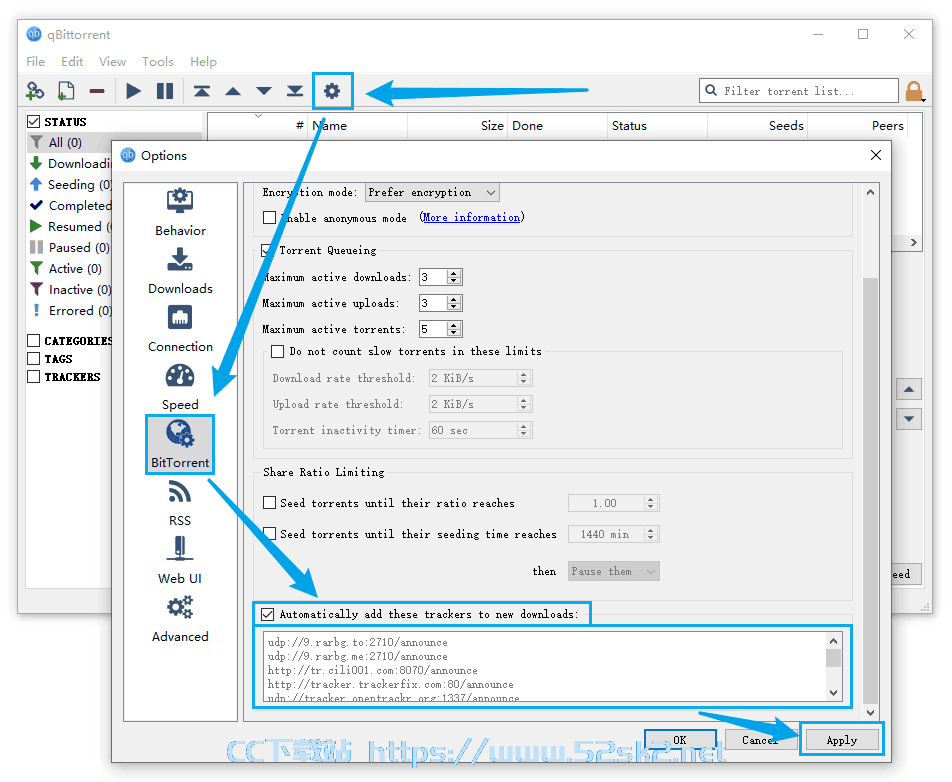Image resolution: width=952 pixels, height=782 pixels.
Task: Select the BitTorrent options section
Action: click(180, 444)
